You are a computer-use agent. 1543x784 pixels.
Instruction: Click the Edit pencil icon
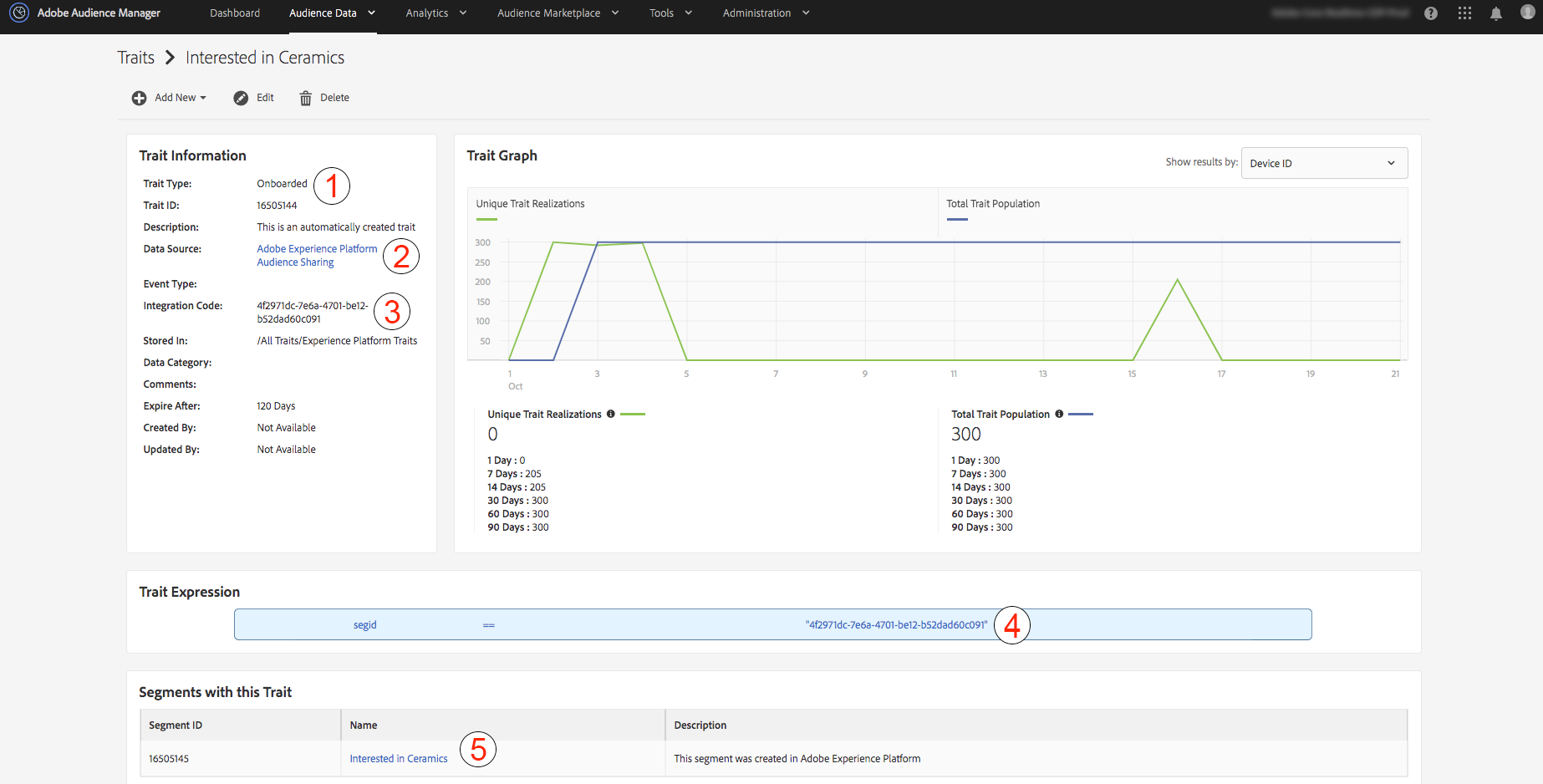click(x=241, y=98)
